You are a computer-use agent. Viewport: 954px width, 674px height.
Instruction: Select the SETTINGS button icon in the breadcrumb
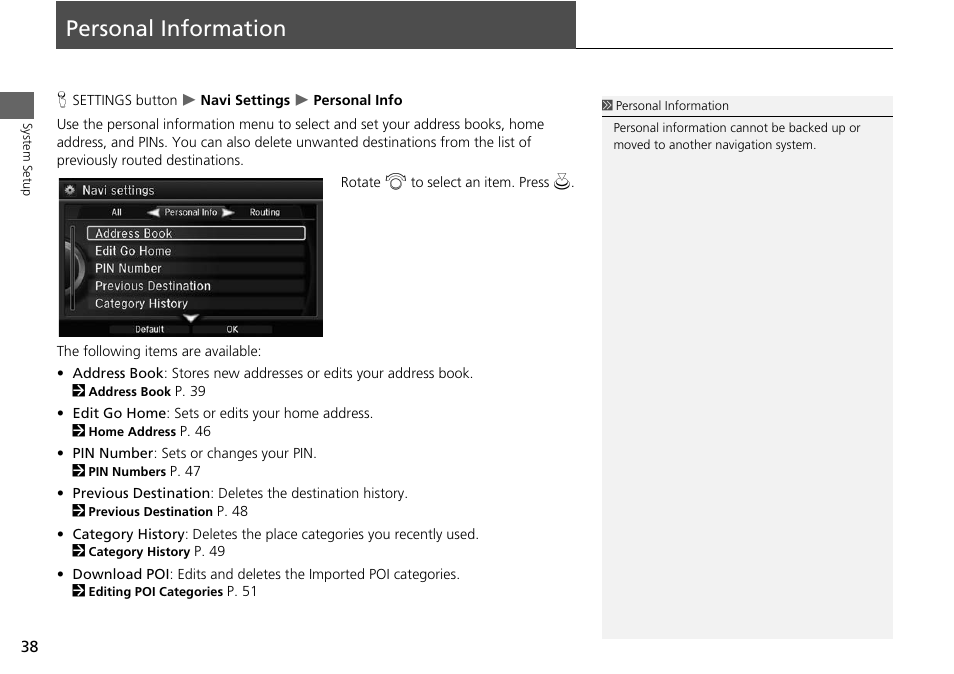point(62,99)
